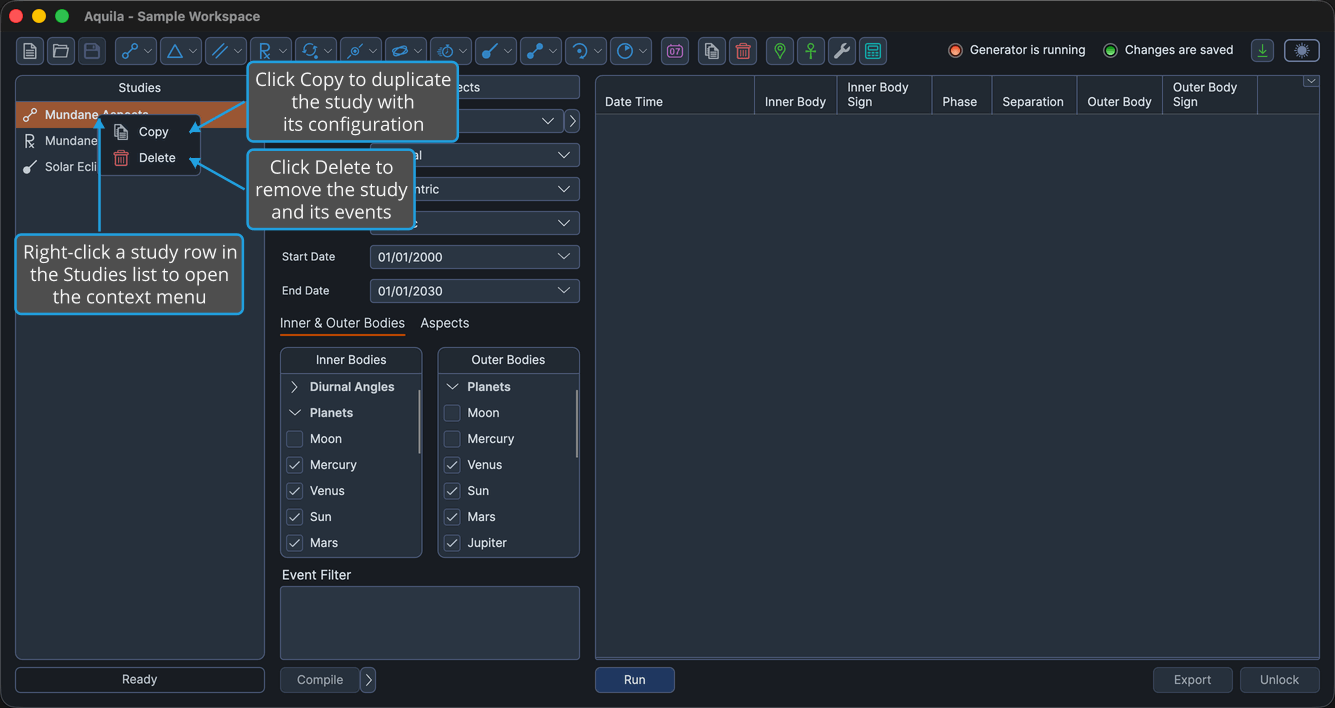
Task: Click the purple calendar 07 icon
Action: pyautogui.click(x=675, y=51)
